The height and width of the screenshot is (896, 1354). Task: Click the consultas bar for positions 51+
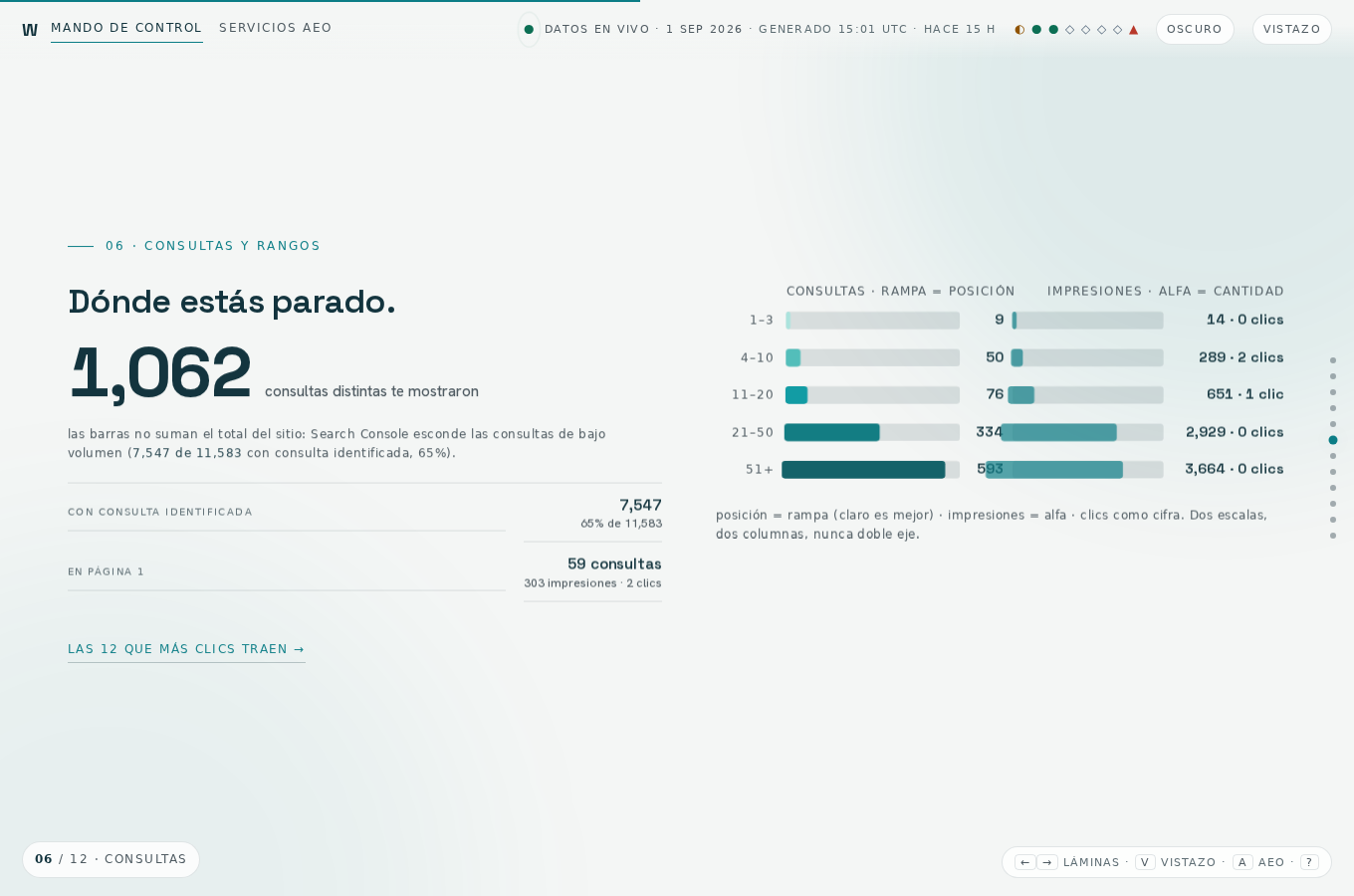(863, 470)
